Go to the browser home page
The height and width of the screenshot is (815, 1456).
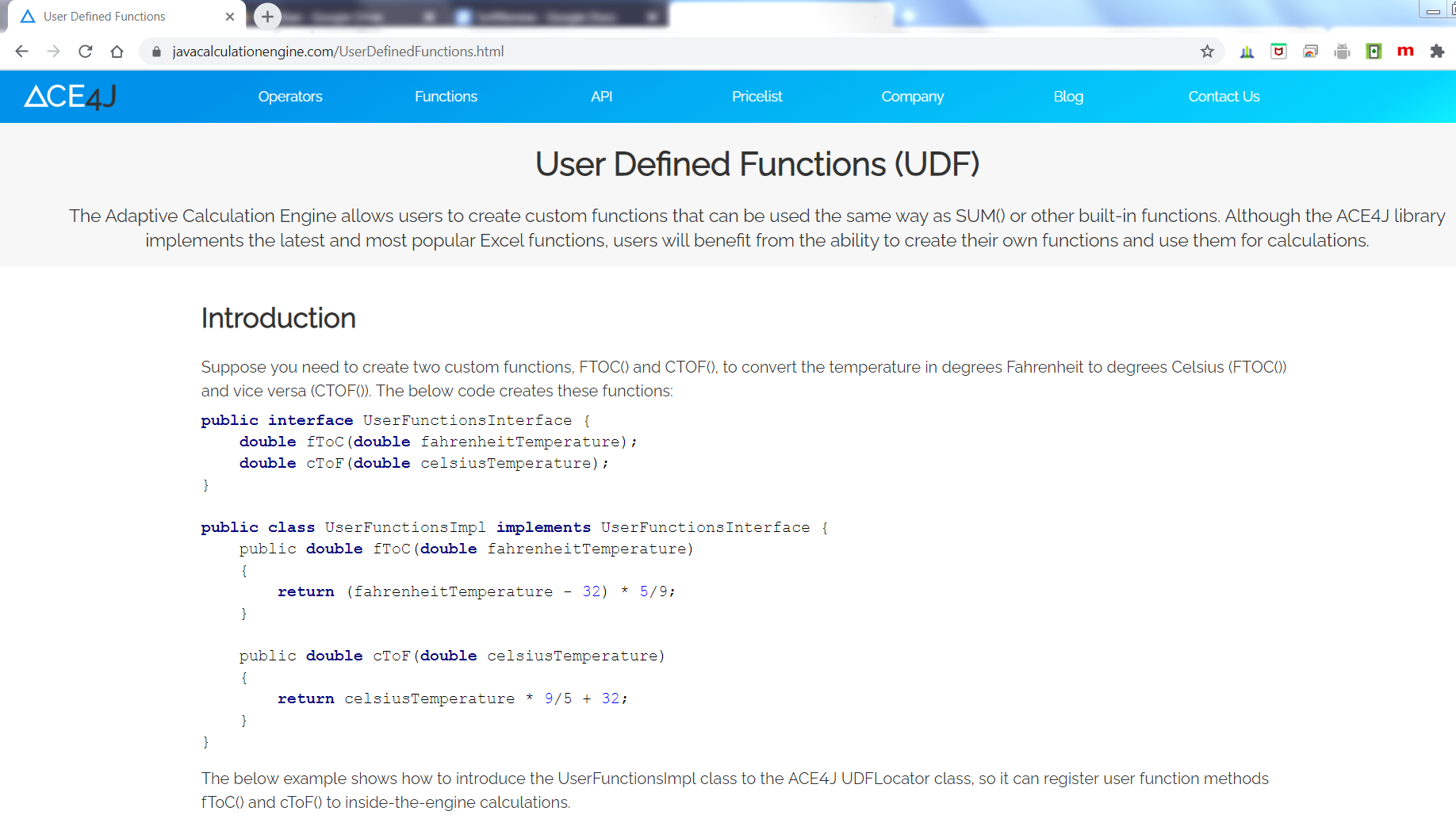117,52
